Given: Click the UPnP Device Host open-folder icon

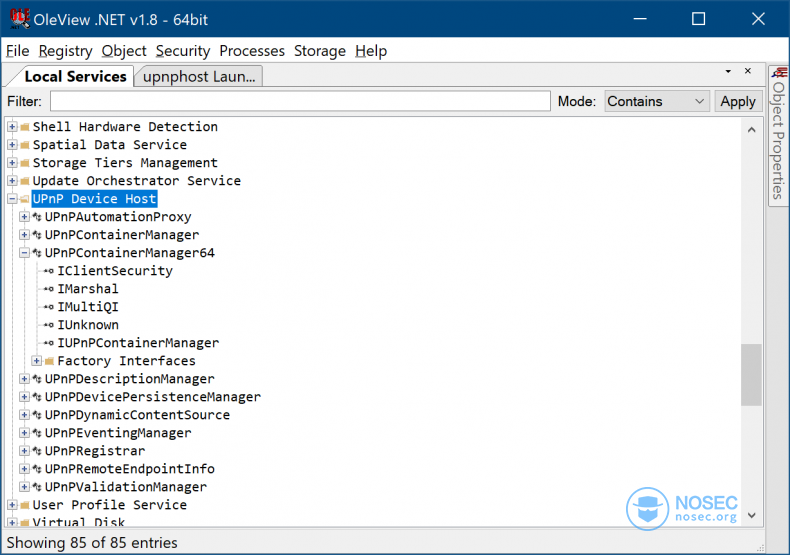Looking at the screenshot, I should [24, 199].
